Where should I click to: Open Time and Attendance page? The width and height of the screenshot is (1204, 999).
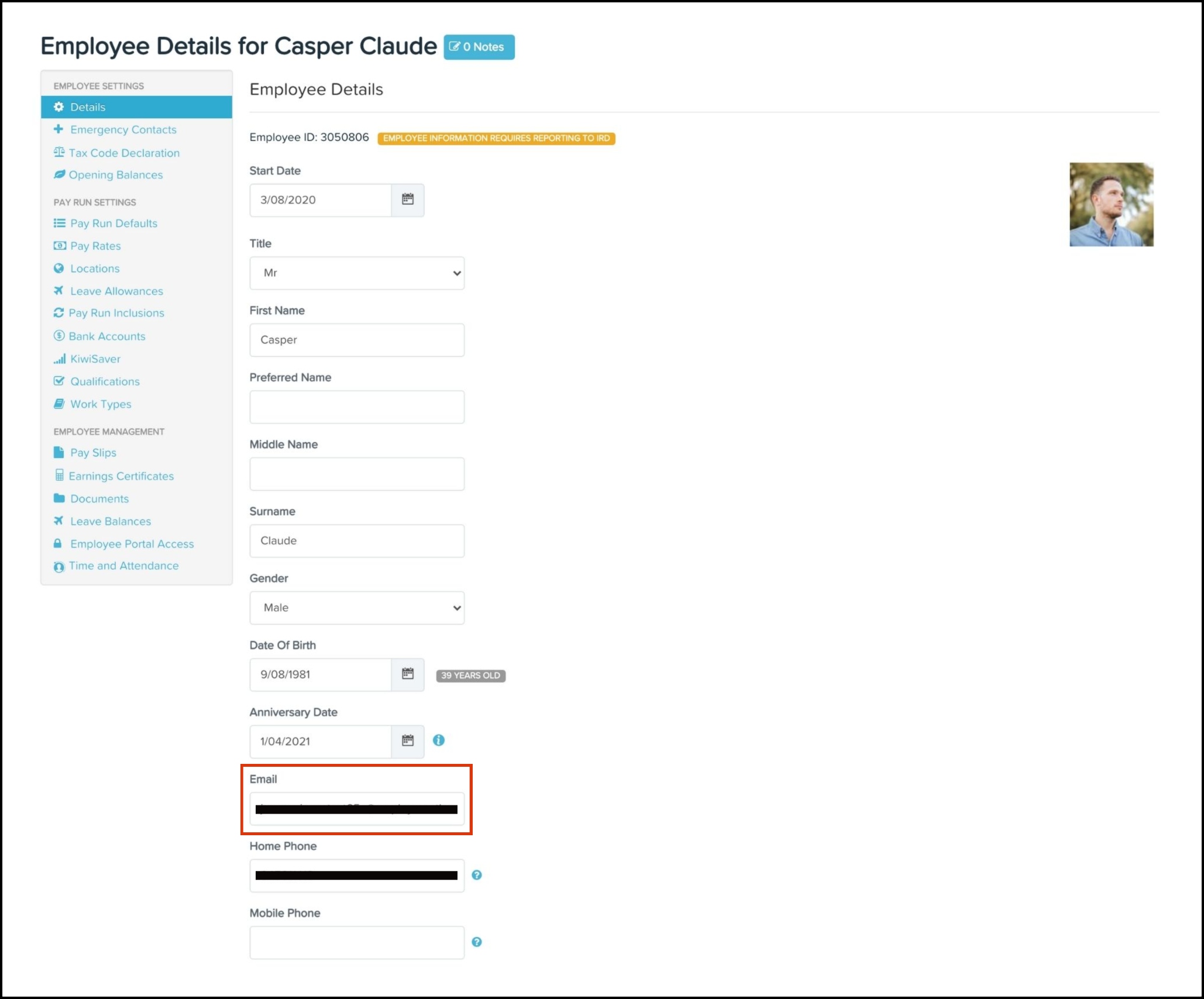pyautogui.click(x=123, y=566)
